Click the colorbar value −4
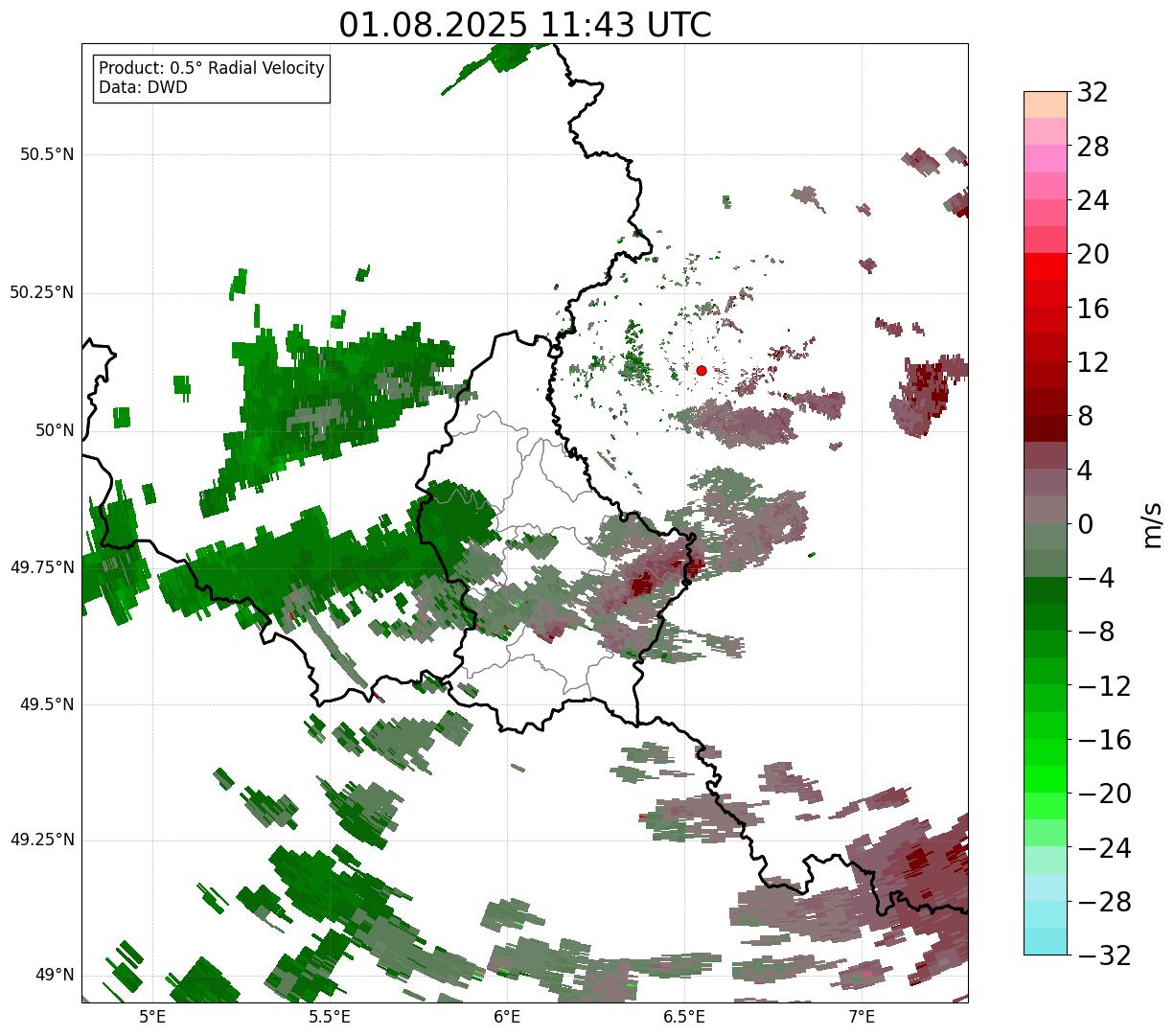The width and height of the screenshot is (1174, 1036). pyautogui.click(x=1096, y=578)
